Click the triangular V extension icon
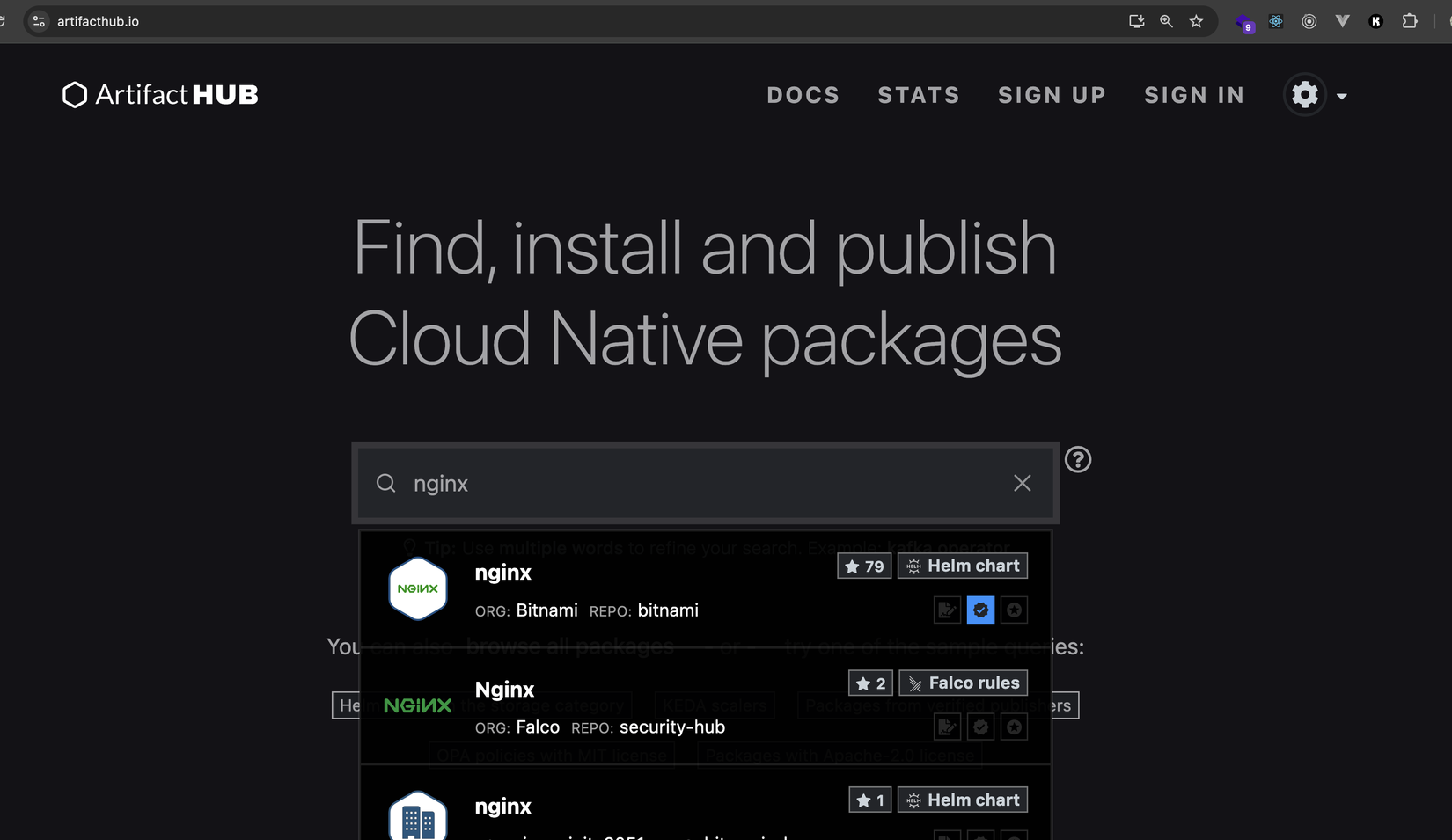The height and width of the screenshot is (840, 1452). point(1343,21)
